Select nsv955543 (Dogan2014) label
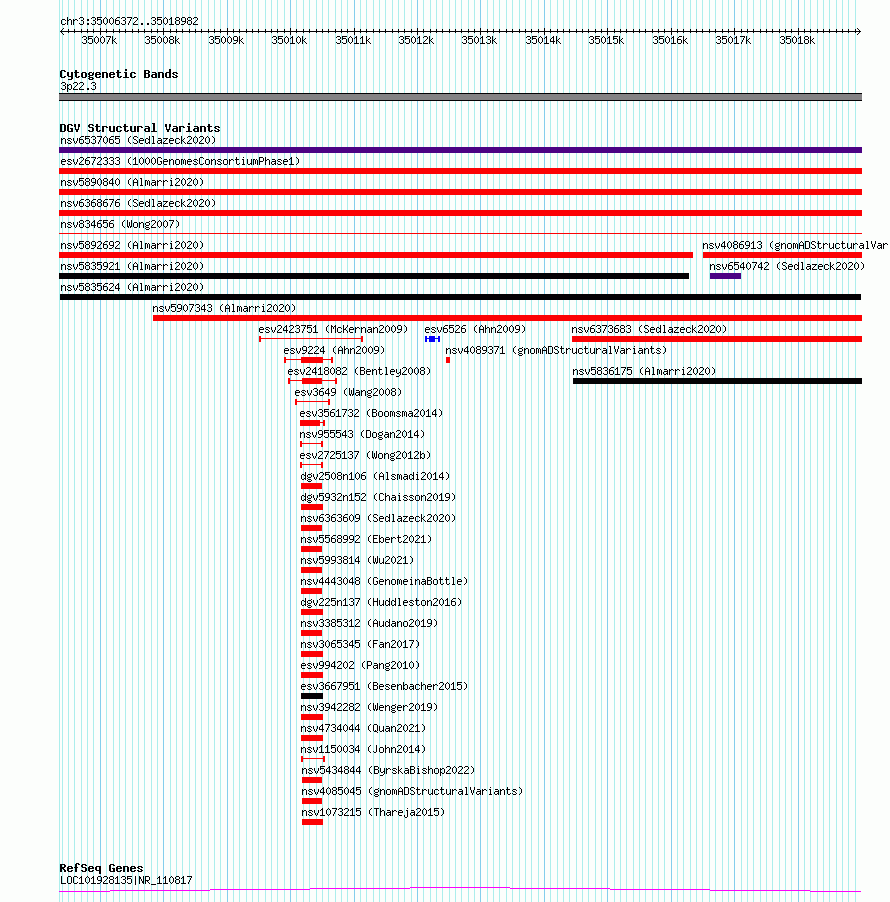This screenshot has width=890, height=902. coord(362,434)
